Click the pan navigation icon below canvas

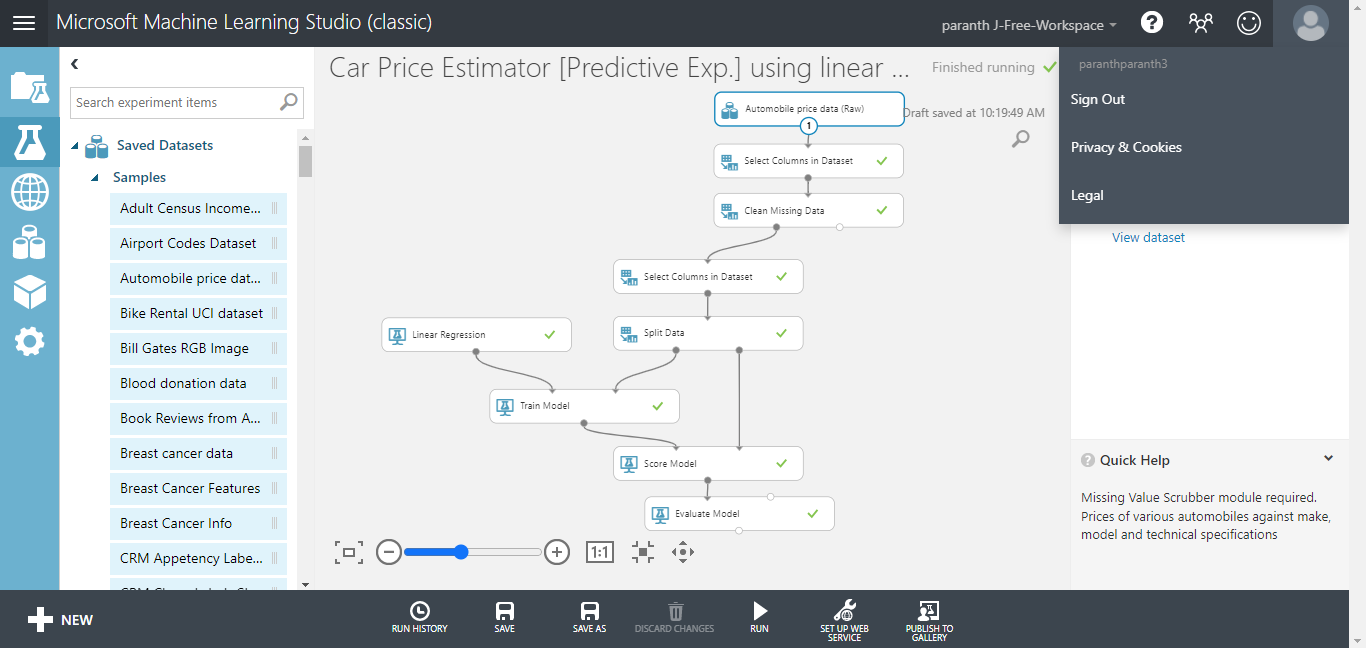pyautogui.click(x=683, y=551)
